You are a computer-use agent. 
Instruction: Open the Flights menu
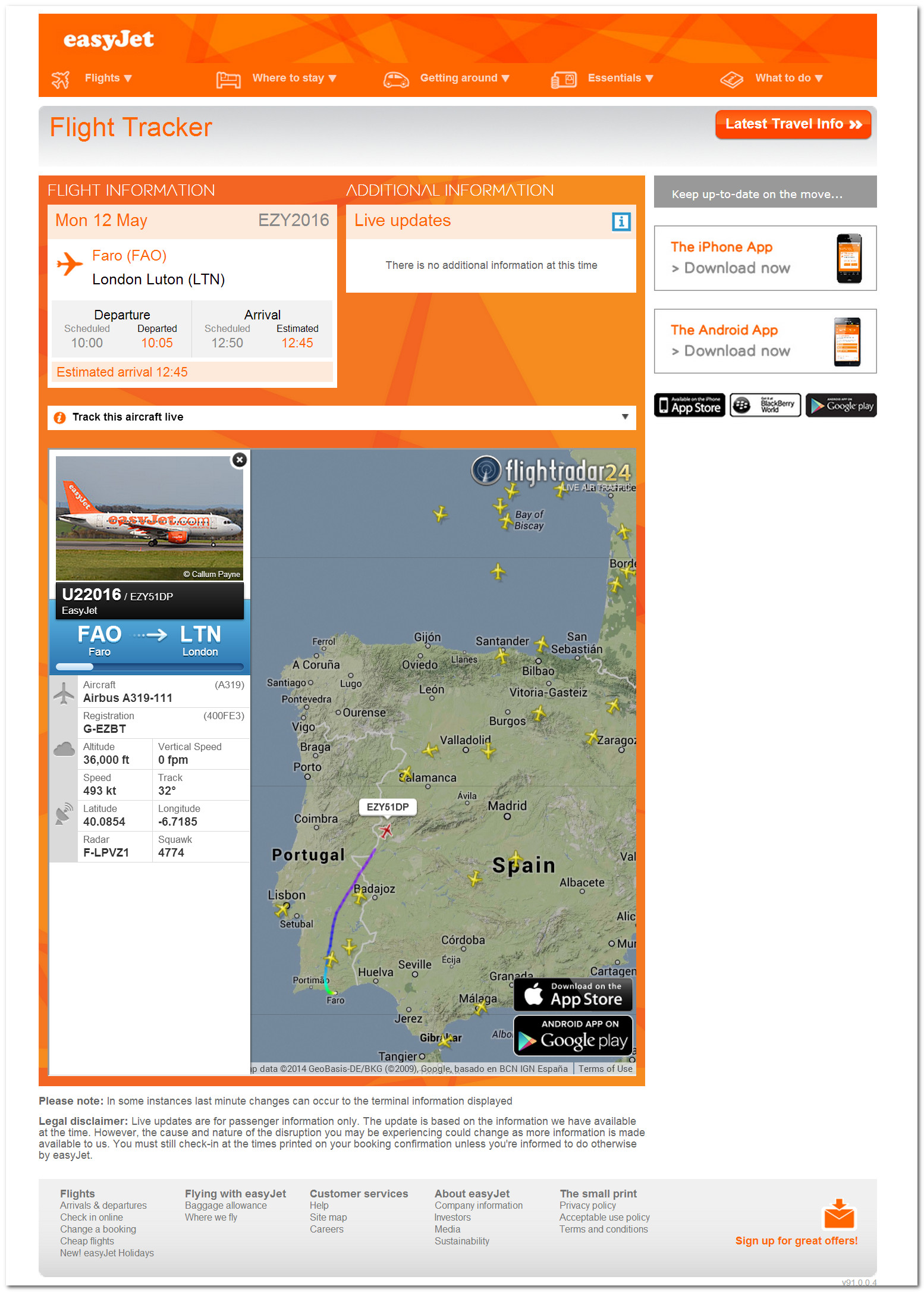108,78
